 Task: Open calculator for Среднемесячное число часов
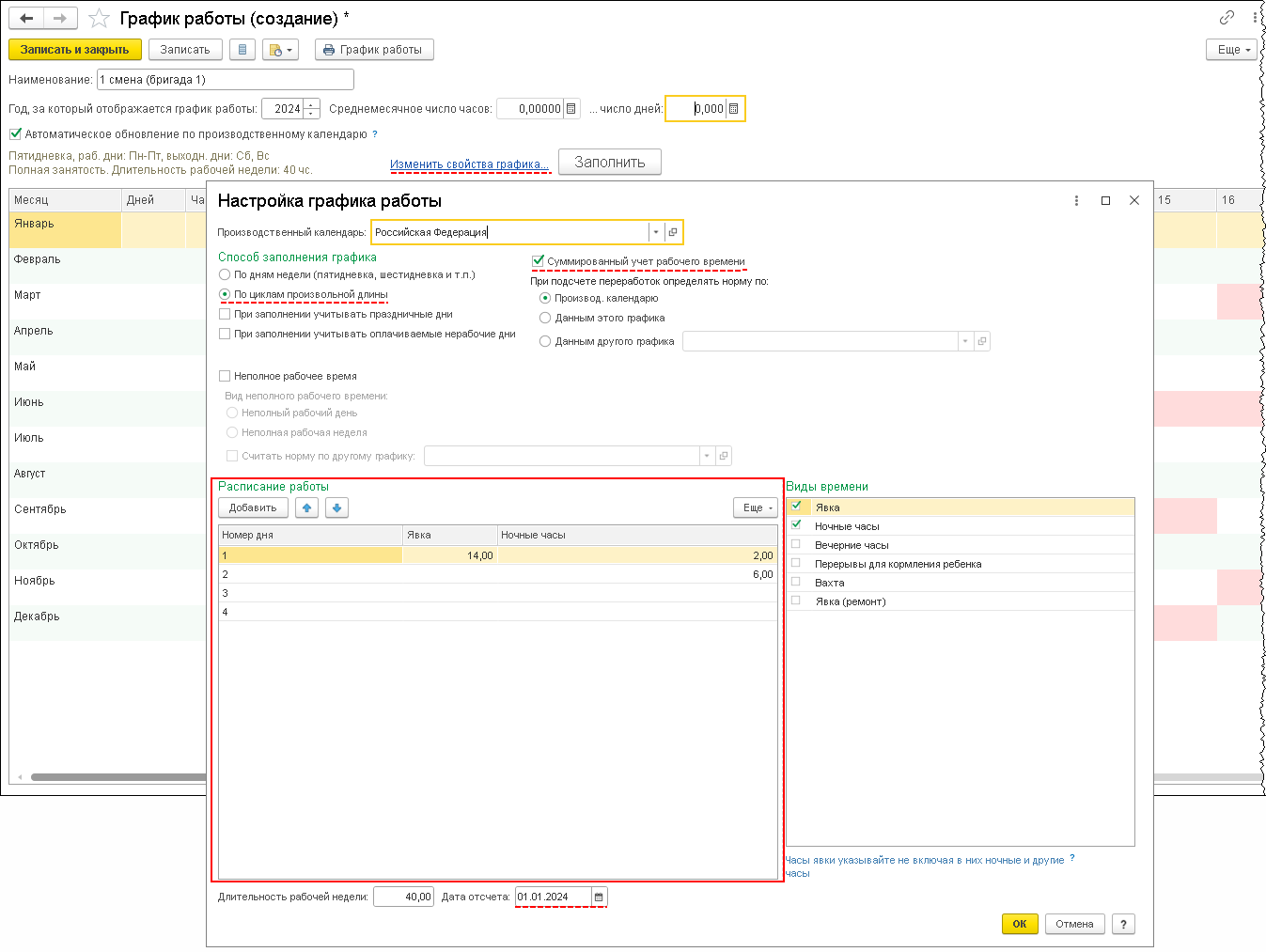(x=570, y=109)
